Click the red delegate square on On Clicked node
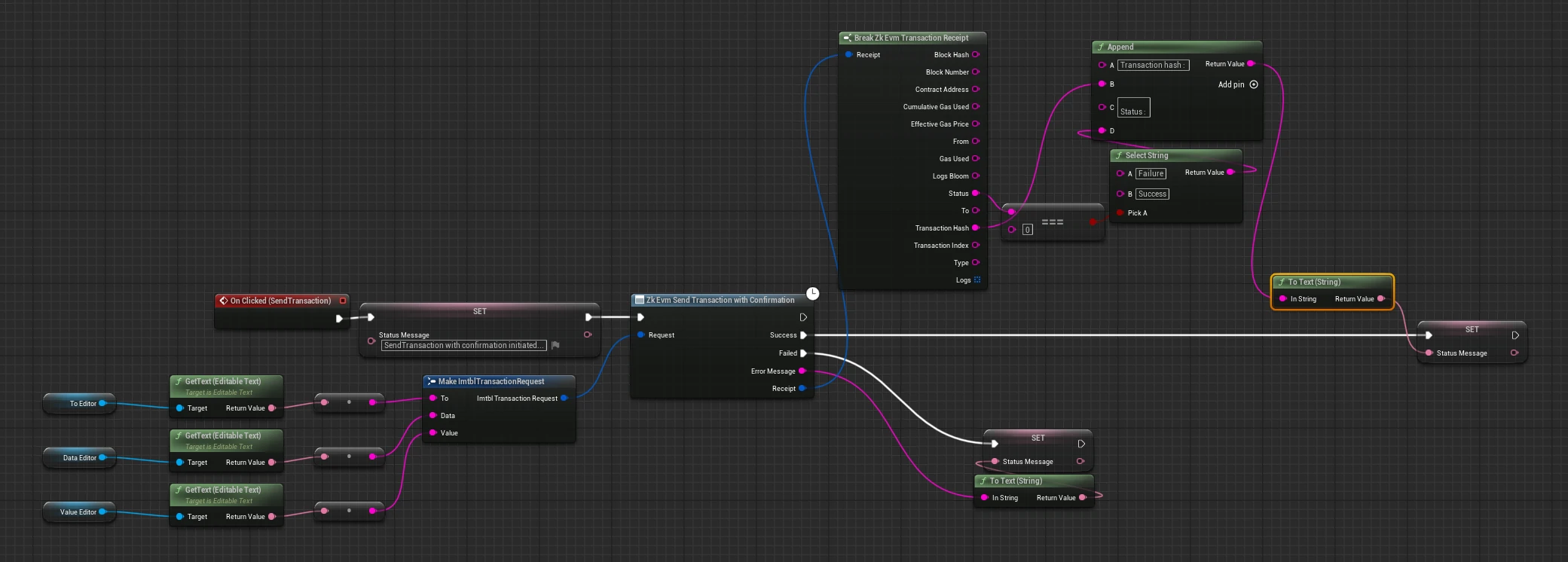The image size is (1568, 562). tap(343, 301)
